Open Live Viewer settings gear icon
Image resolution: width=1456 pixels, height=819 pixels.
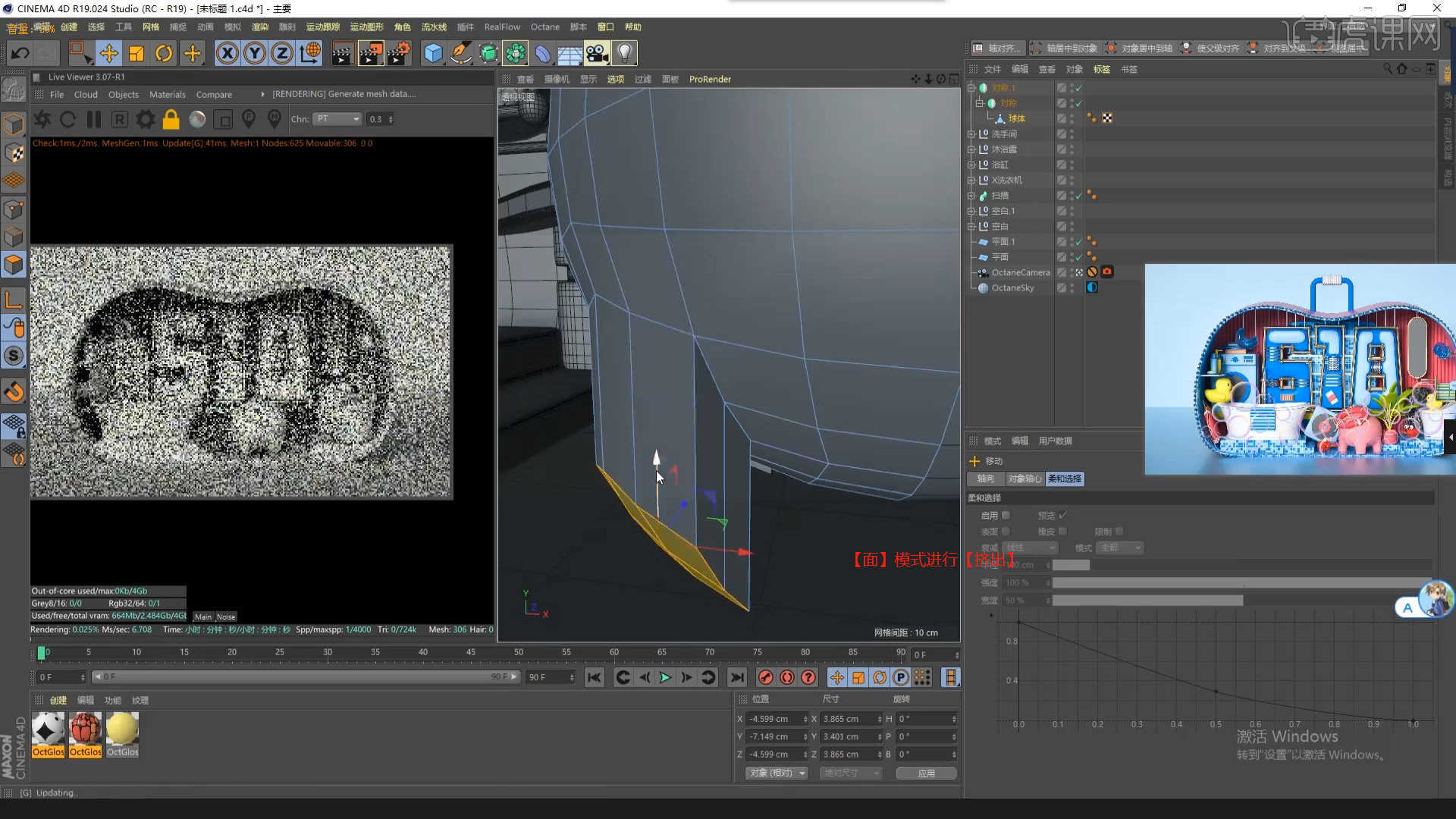(x=145, y=119)
